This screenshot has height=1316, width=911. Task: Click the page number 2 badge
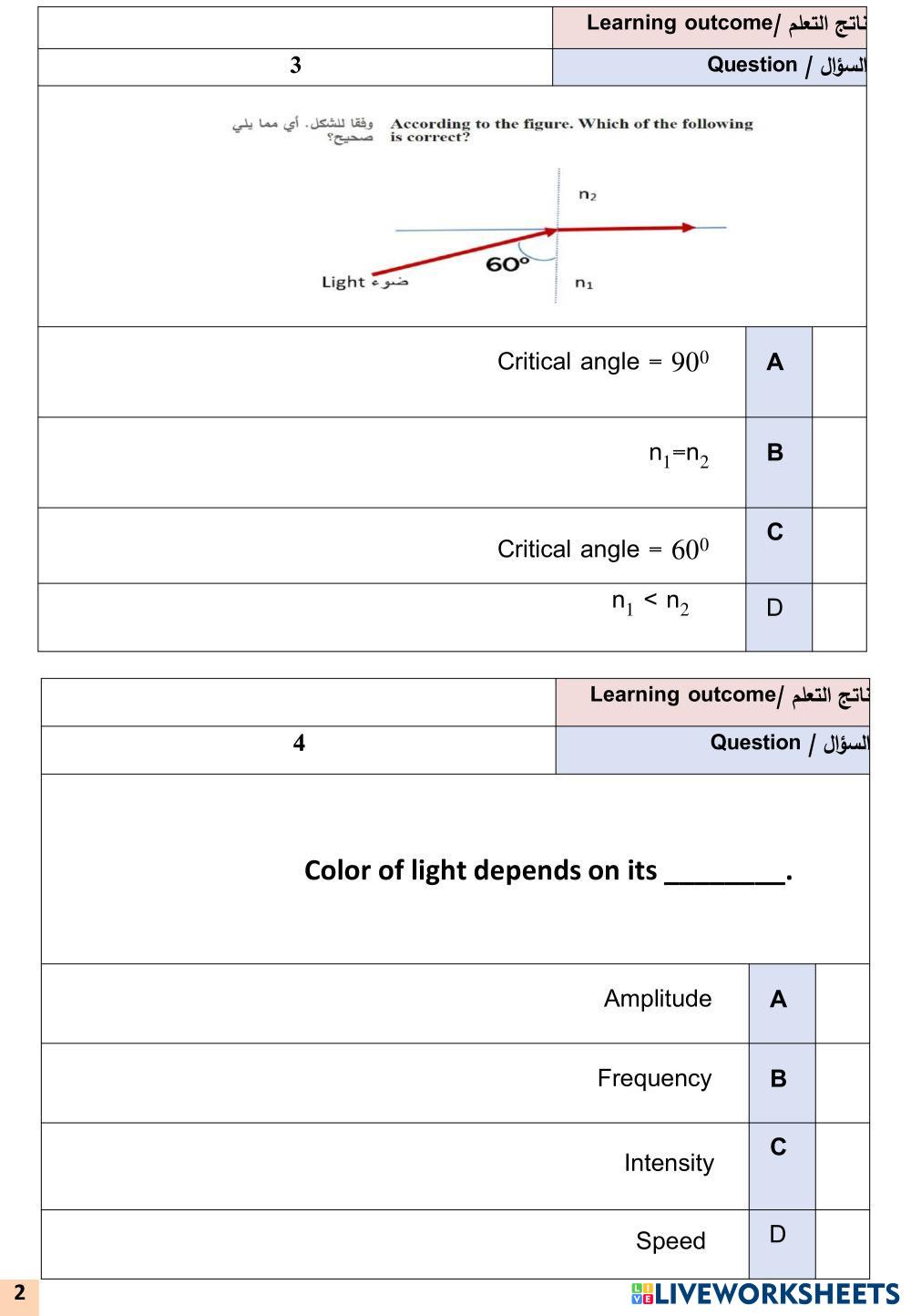19,1292
